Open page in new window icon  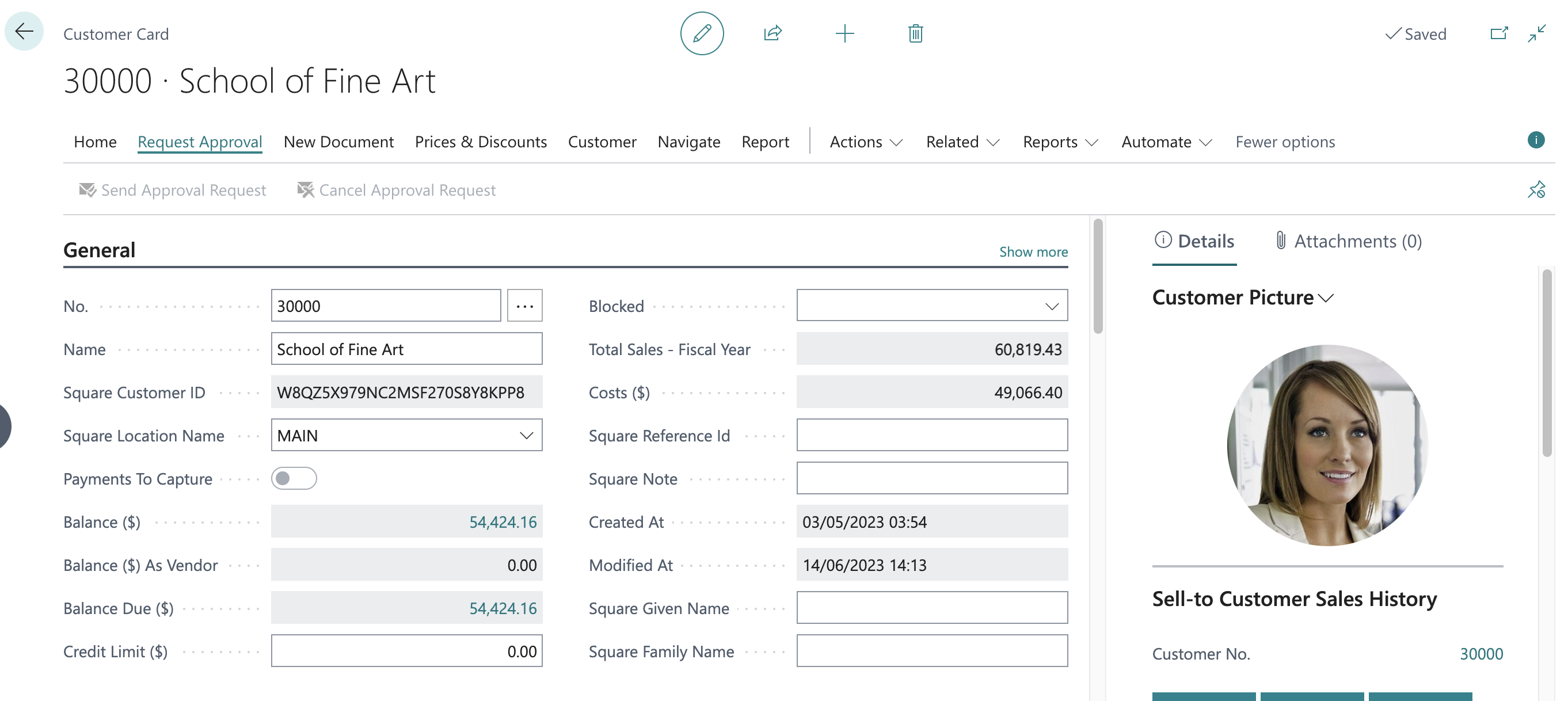coord(1498,33)
